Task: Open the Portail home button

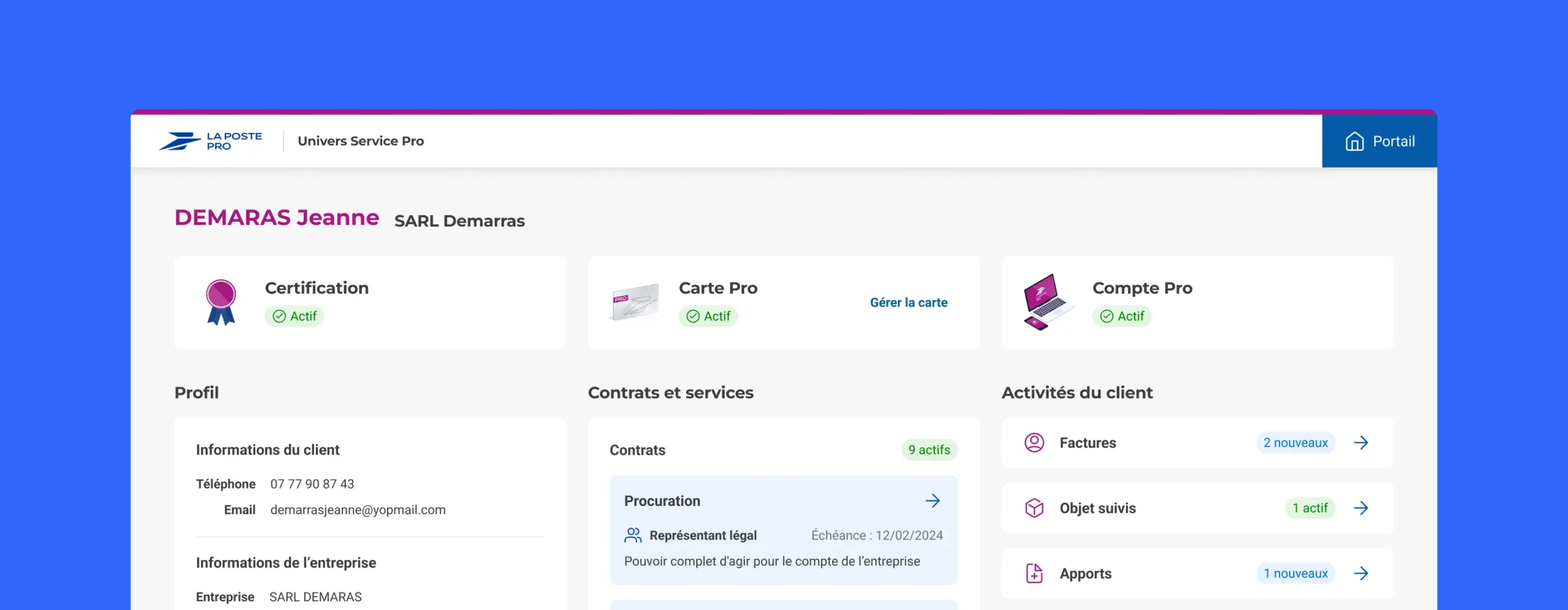Action: pyautogui.click(x=1379, y=141)
